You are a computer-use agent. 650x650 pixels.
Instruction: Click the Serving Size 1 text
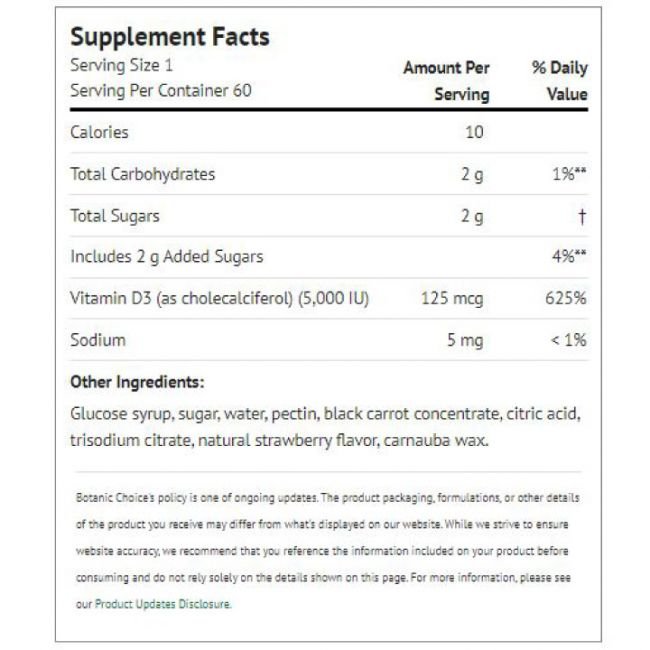point(117,67)
